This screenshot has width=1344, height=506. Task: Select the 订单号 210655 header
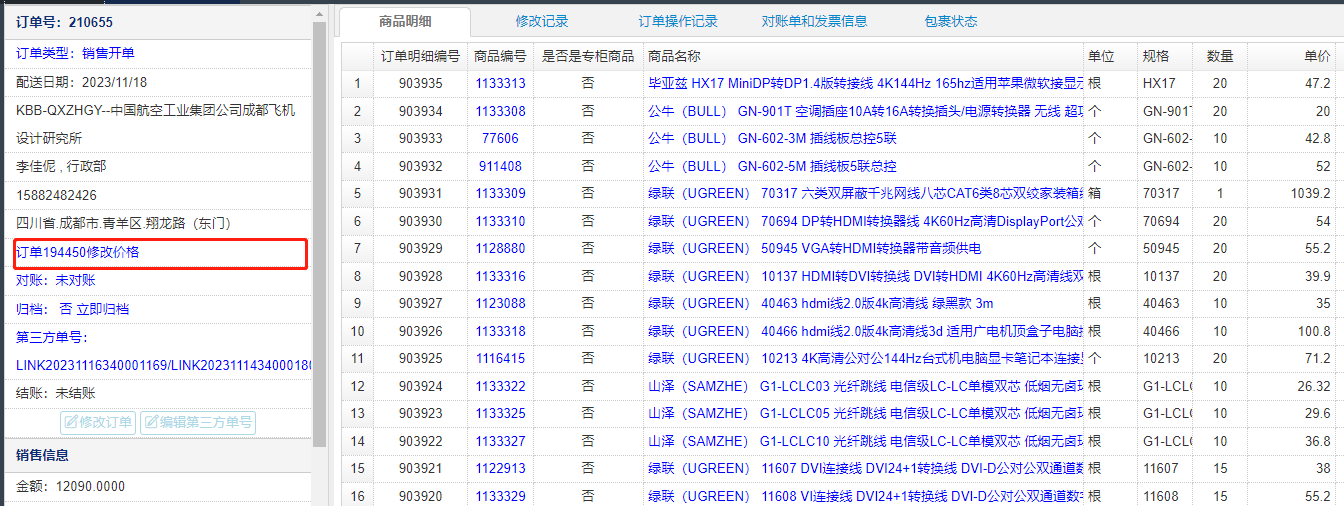(64, 21)
